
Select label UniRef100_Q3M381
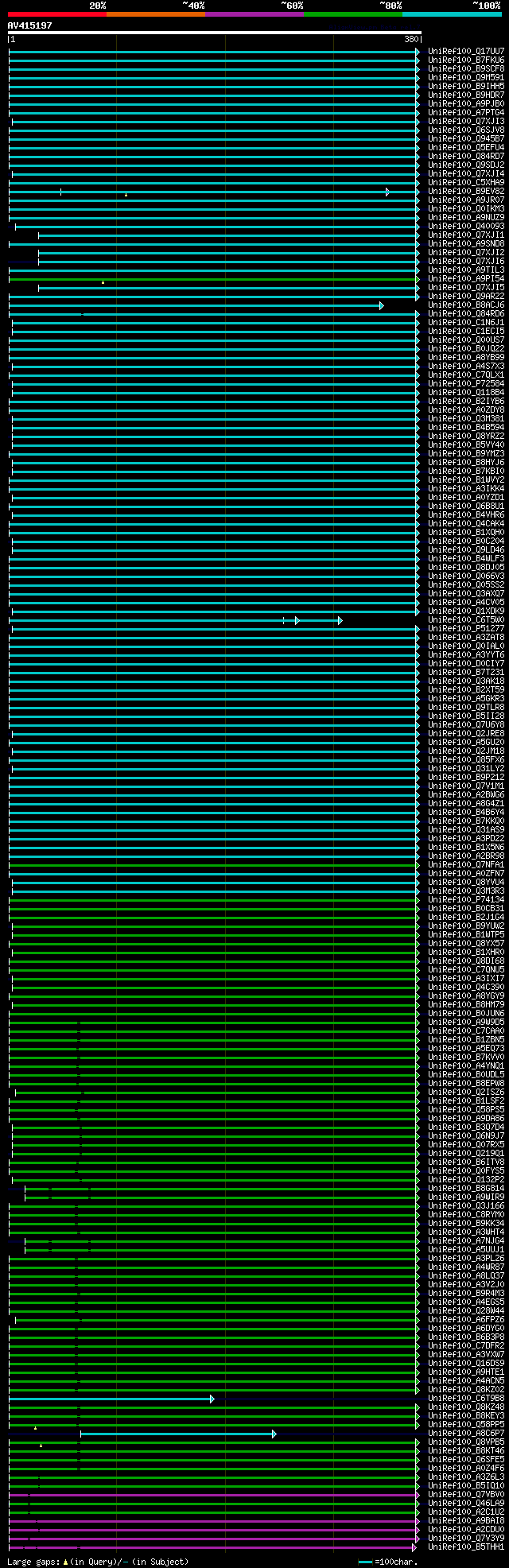tap(466, 419)
